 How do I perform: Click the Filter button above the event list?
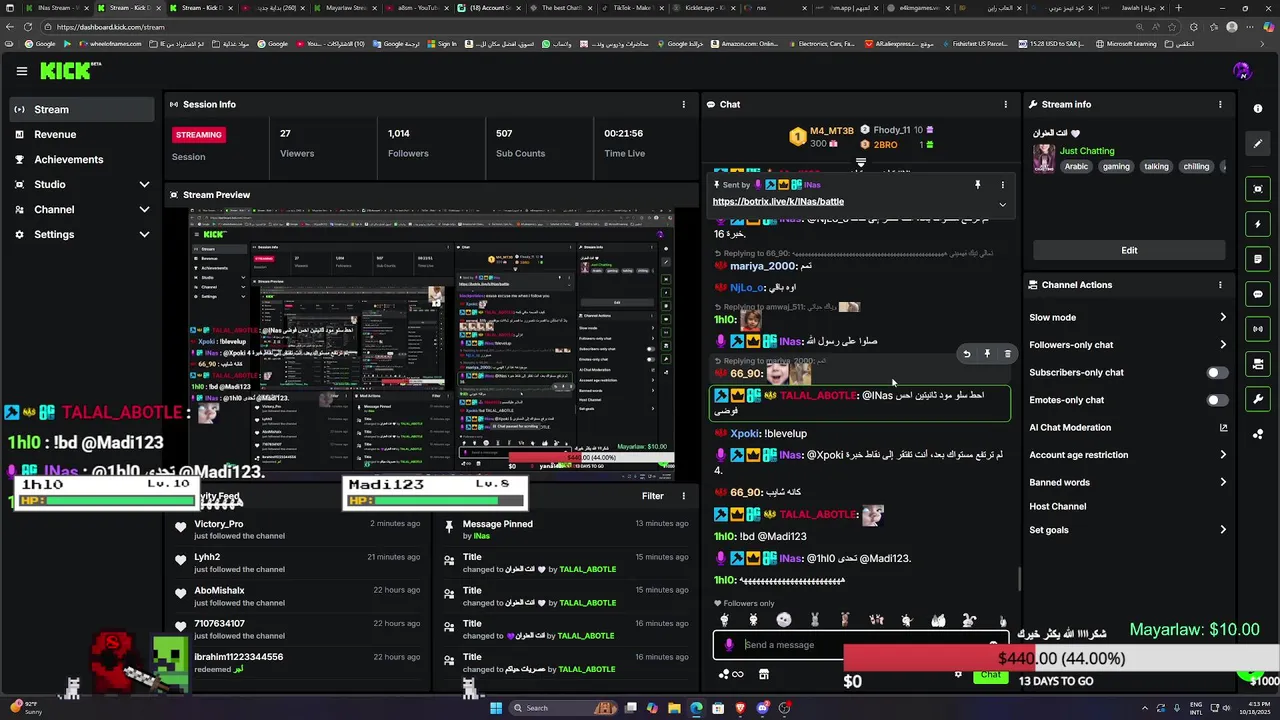click(653, 496)
